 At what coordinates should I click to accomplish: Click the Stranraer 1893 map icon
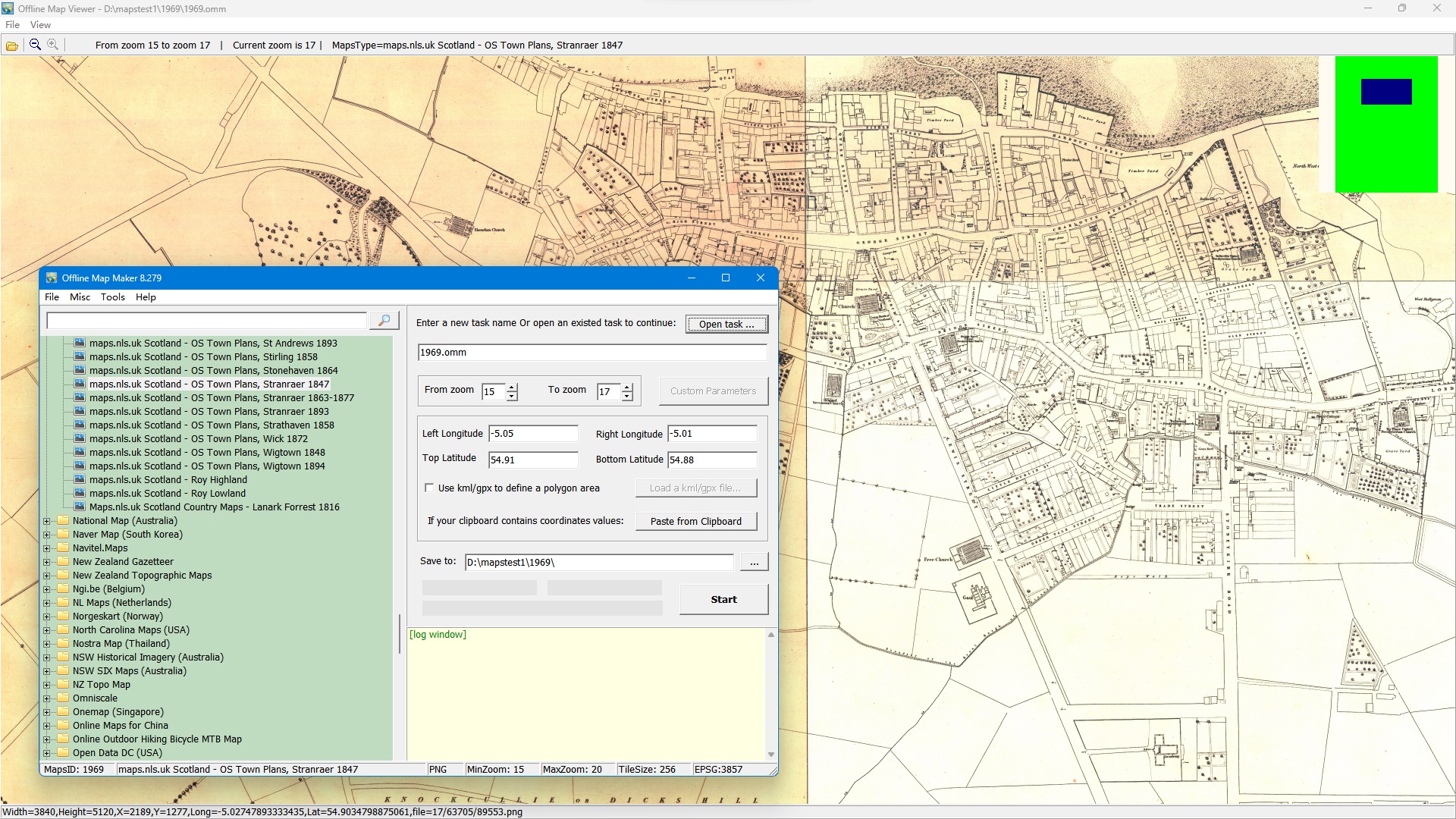(x=80, y=412)
